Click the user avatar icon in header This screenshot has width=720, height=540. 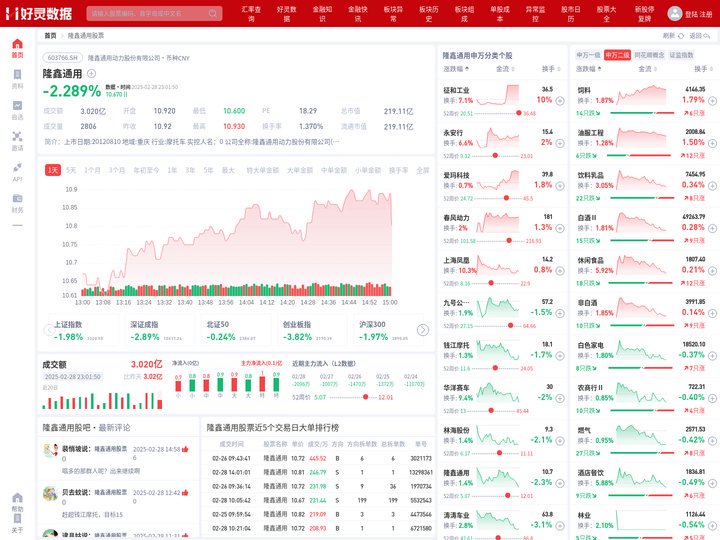[x=675, y=13]
